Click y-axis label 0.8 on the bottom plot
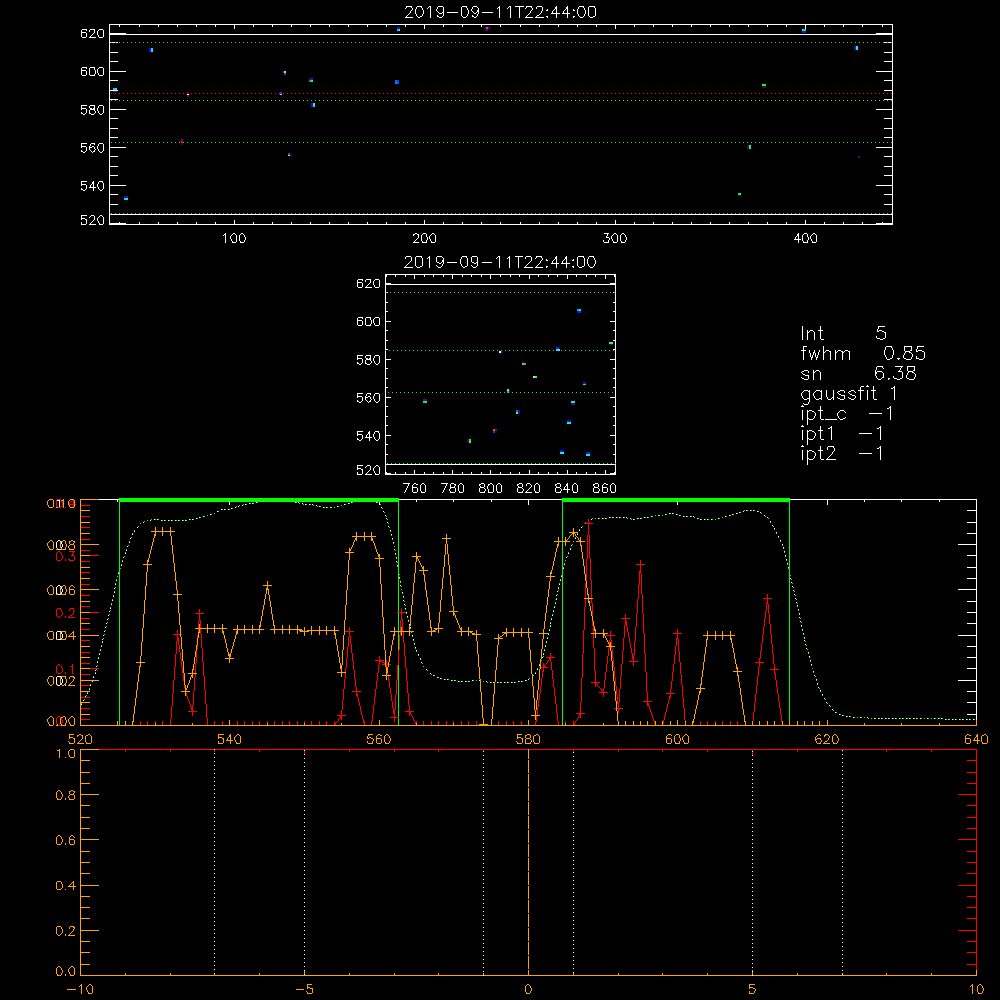Screen dimensions: 1000x1000 click(66, 796)
